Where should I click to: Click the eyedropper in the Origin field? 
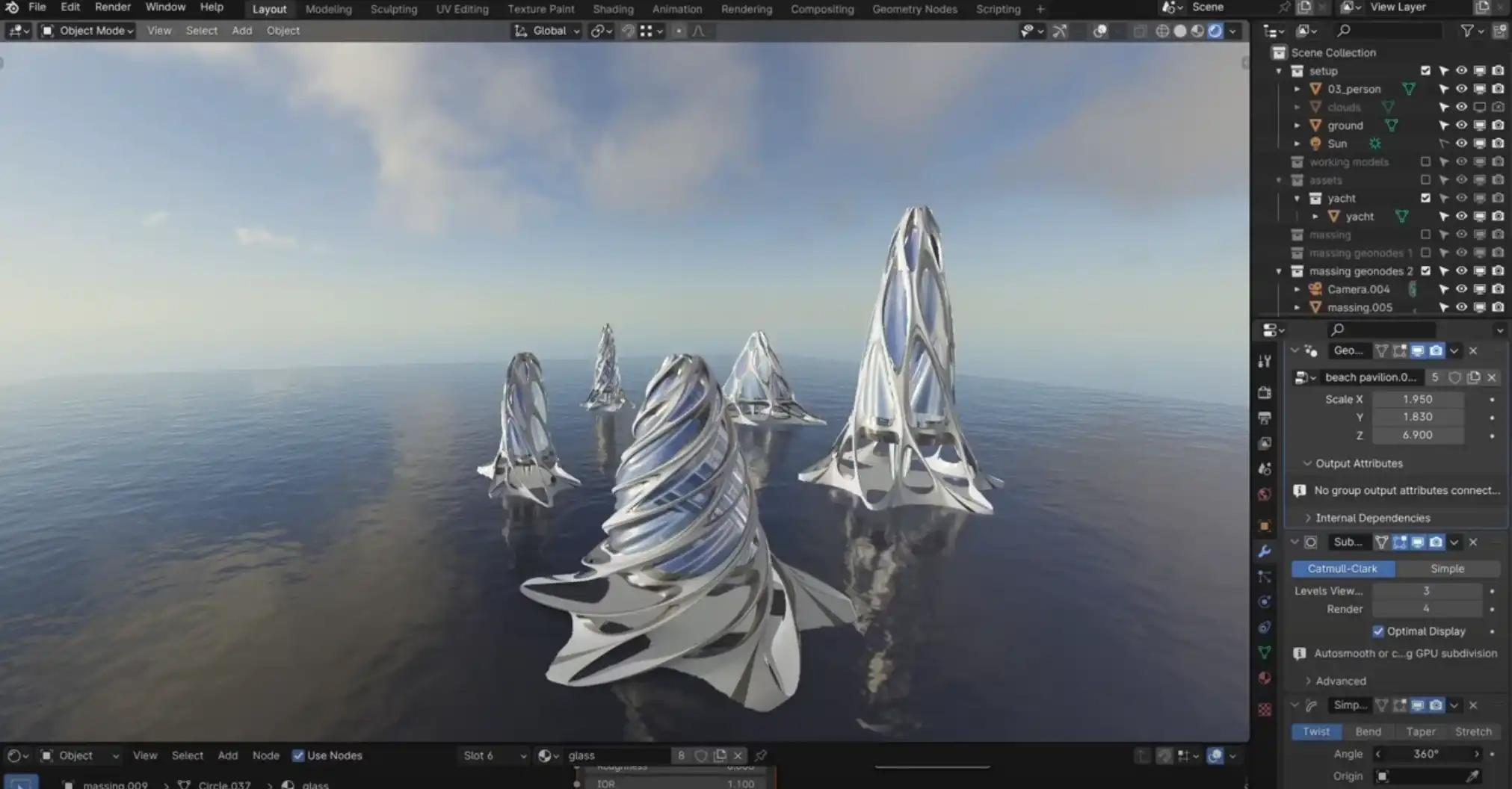coord(1472,776)
